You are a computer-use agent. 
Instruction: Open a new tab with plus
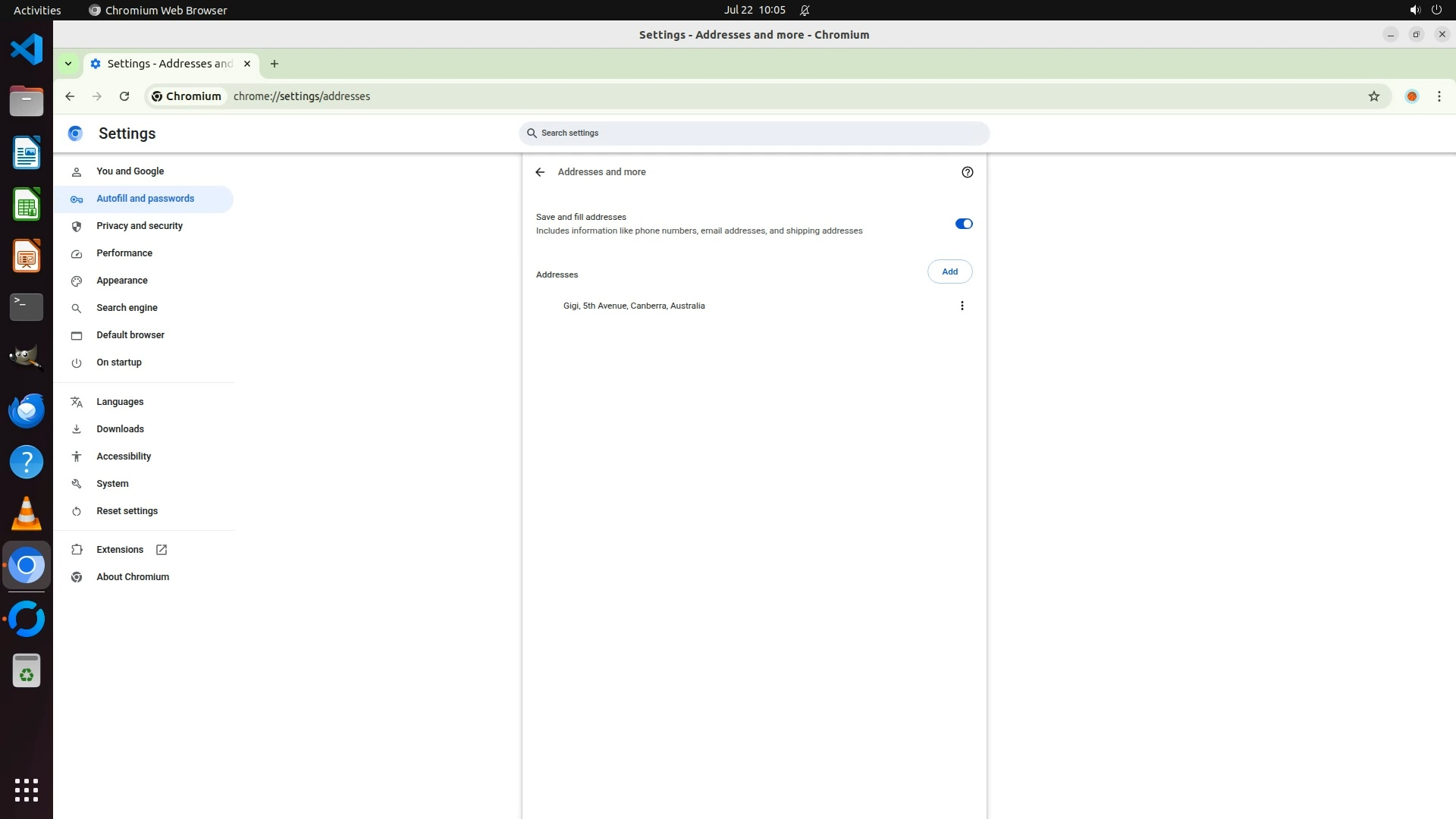pos(275,64)
